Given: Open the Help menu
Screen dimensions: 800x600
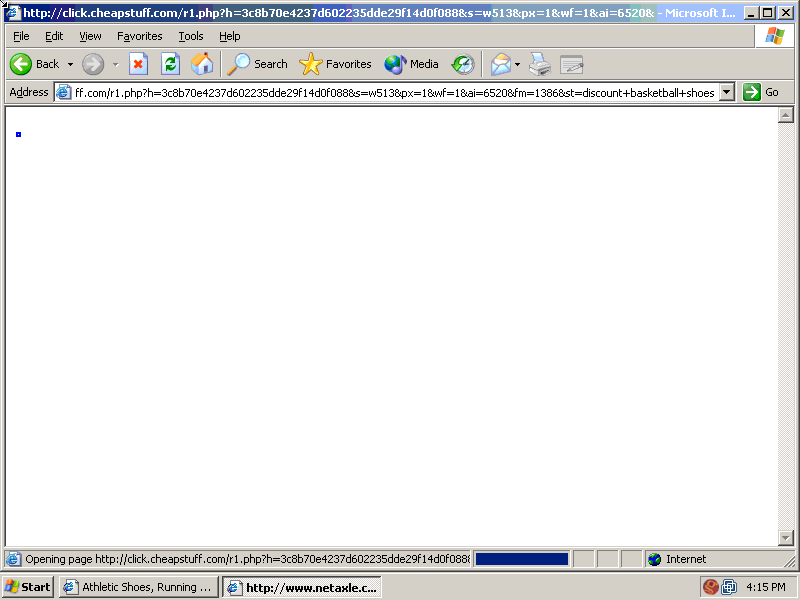Looking at the screenshot, I should click(x=230, y=36).
